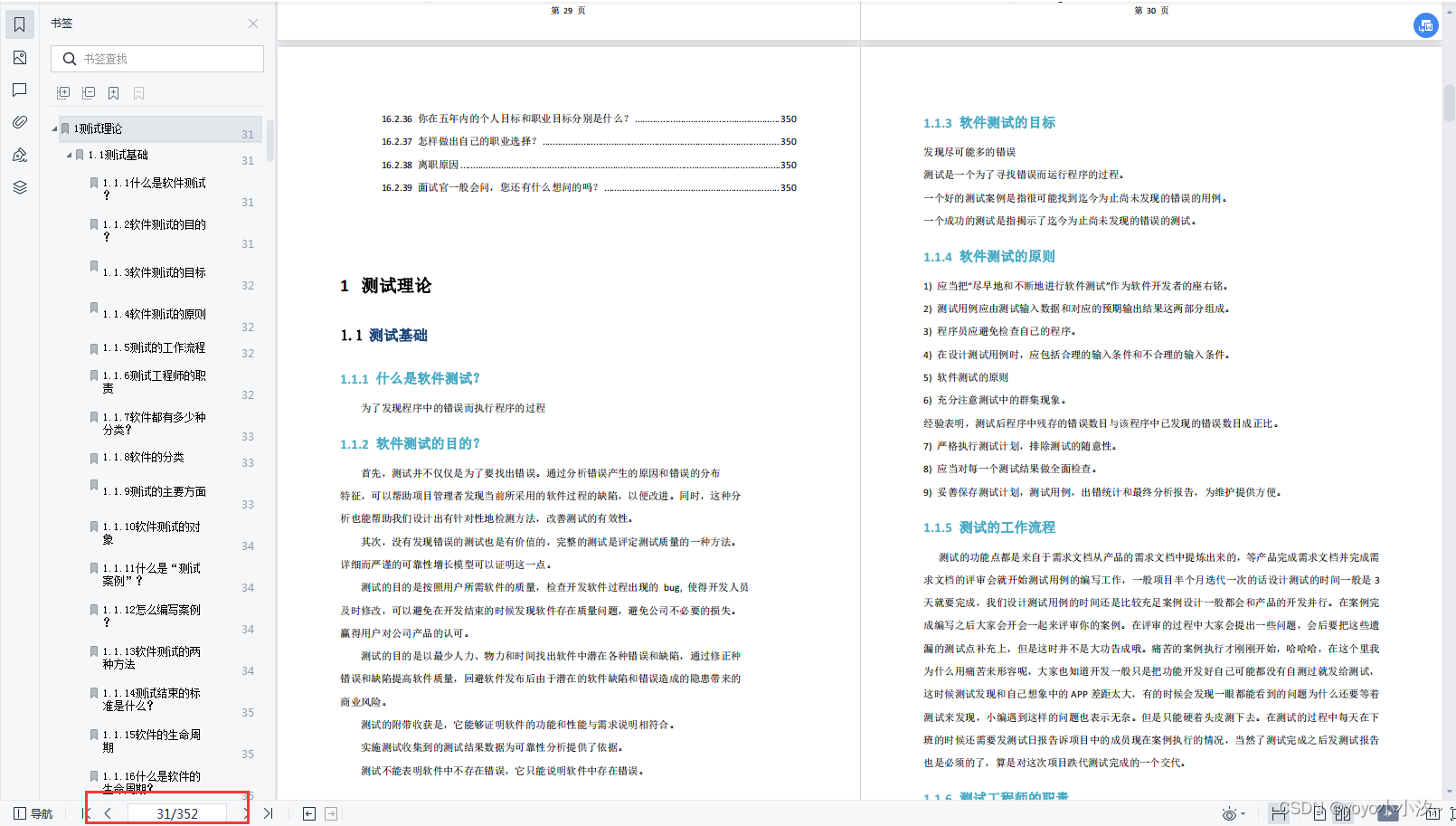
Task: Click TOC entry 16.2.37 怎样做出自己的职业选择
Action: tap(589, 141)
